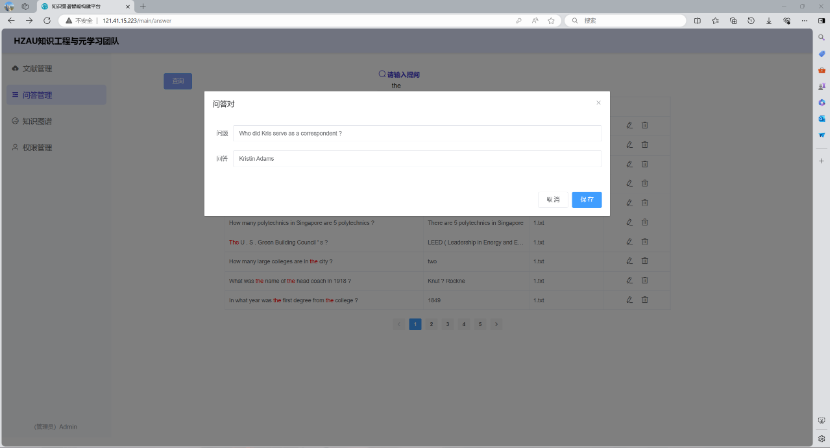Click delete icon for the 1849 answer row

(645, 300)
